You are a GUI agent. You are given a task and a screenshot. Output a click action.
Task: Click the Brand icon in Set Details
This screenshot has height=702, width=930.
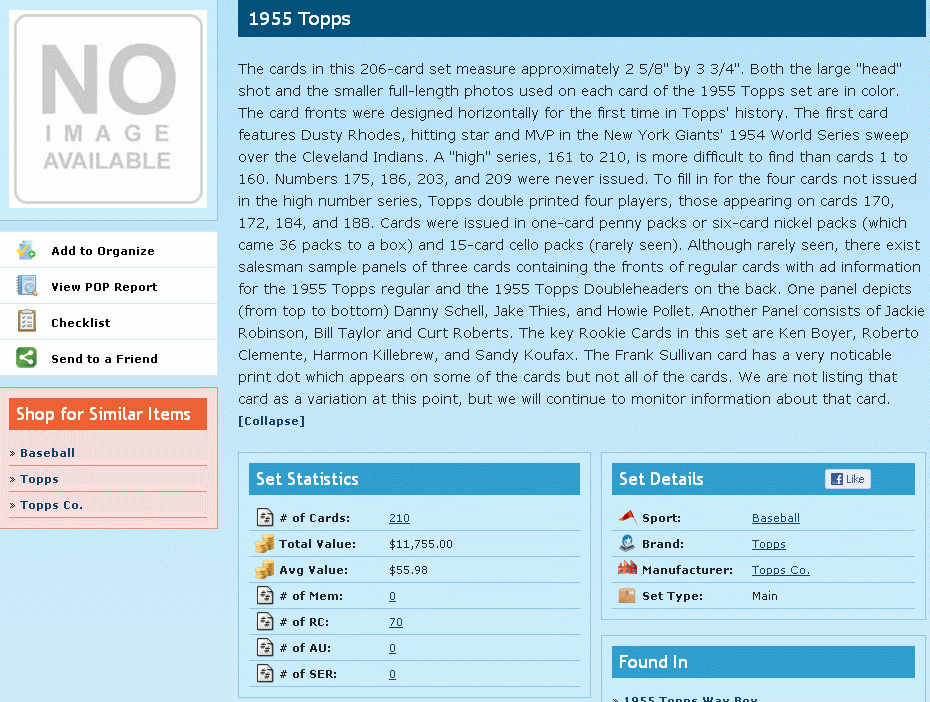628,543
